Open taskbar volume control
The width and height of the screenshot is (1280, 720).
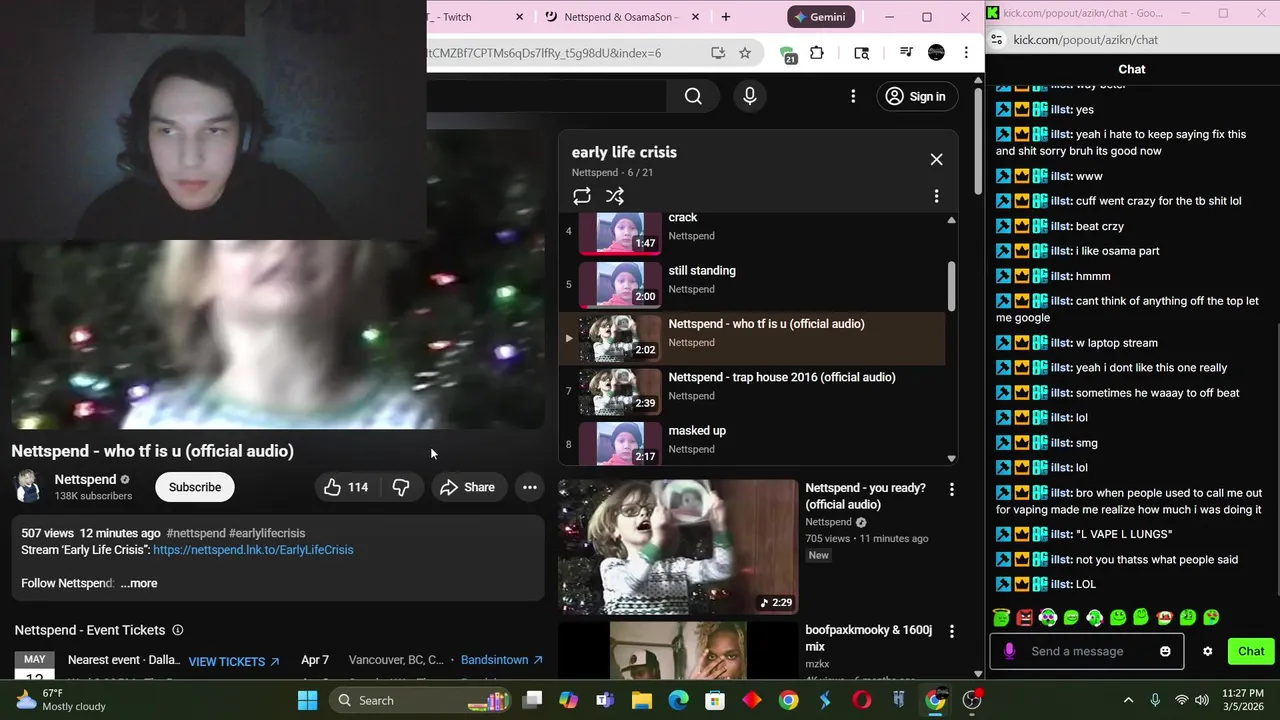(x=1202, y=700)
